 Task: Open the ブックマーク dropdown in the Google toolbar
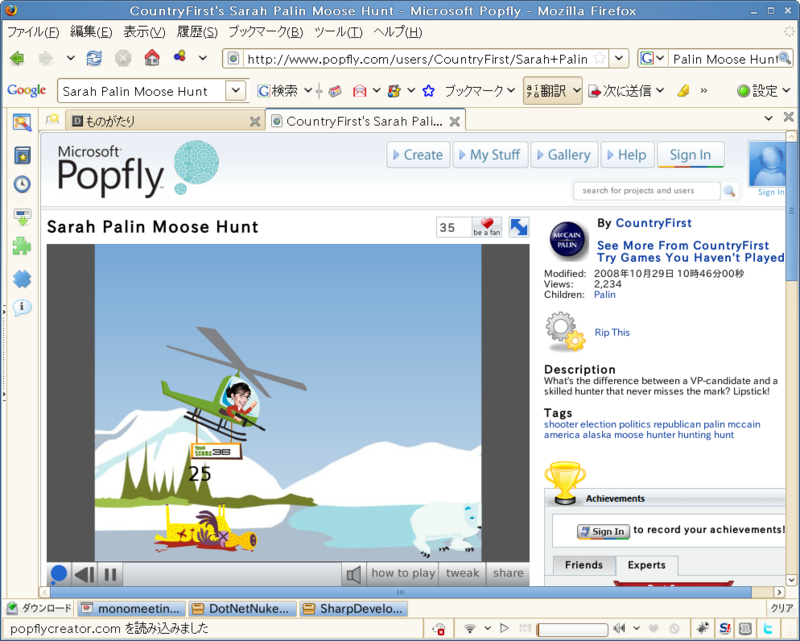click(480, 91)
